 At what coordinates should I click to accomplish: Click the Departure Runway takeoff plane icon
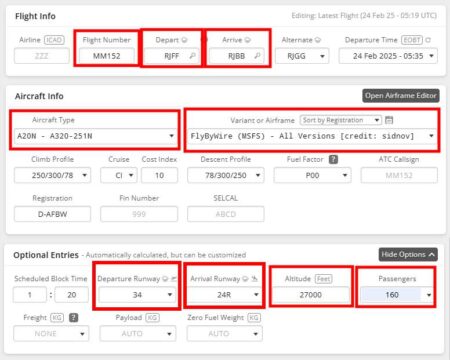point(174,279)
